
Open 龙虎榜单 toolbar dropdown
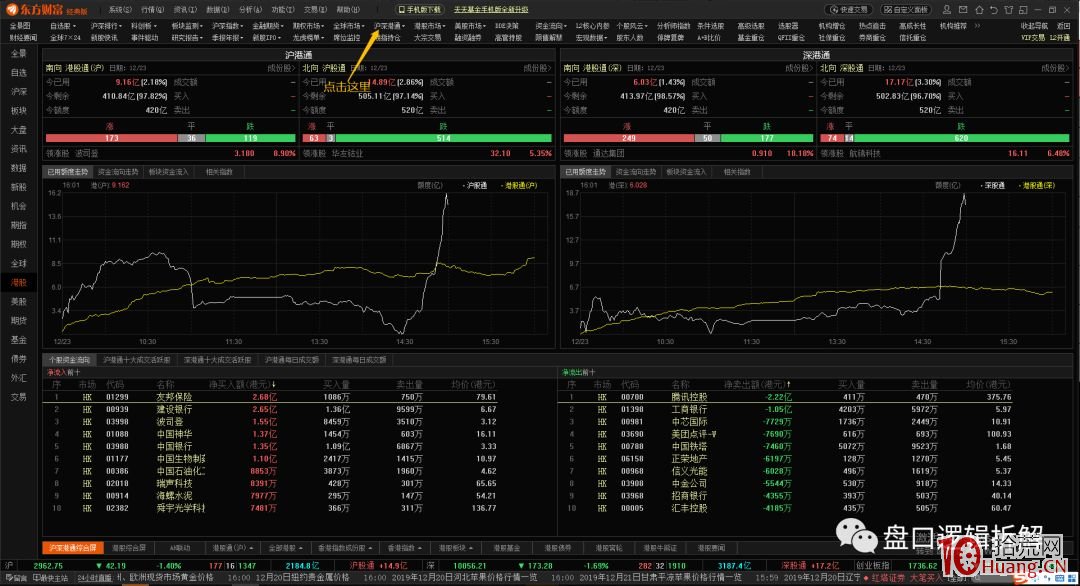point(309,38)
